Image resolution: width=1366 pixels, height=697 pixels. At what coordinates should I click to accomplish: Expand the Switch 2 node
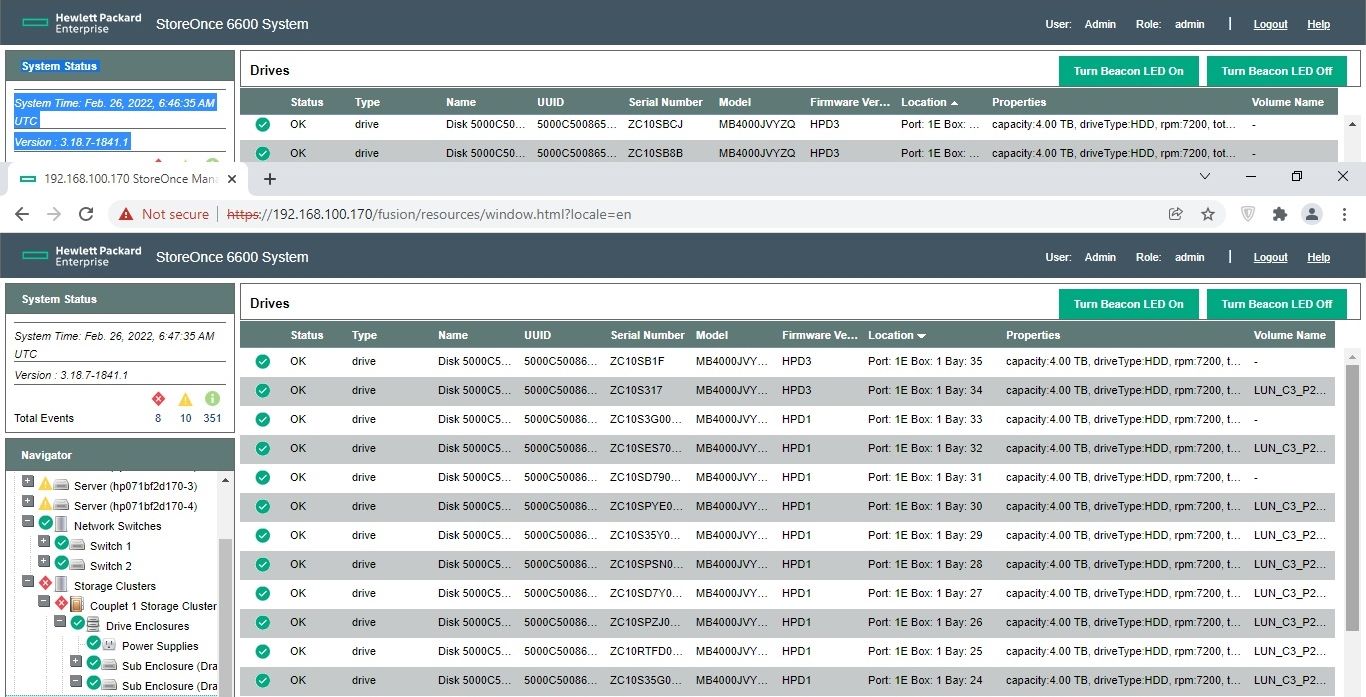tap(44, 562)
